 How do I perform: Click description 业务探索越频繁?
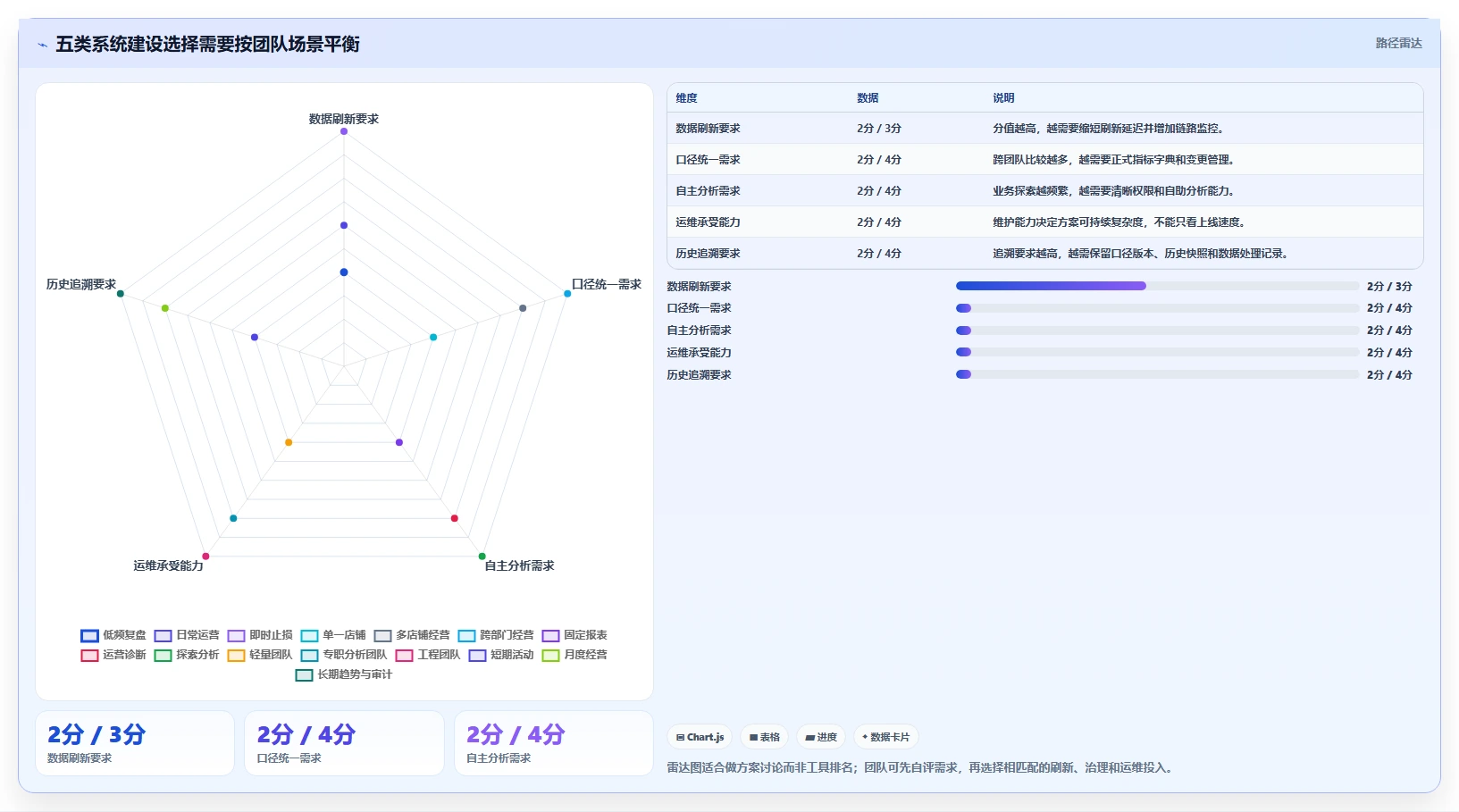1113,191
